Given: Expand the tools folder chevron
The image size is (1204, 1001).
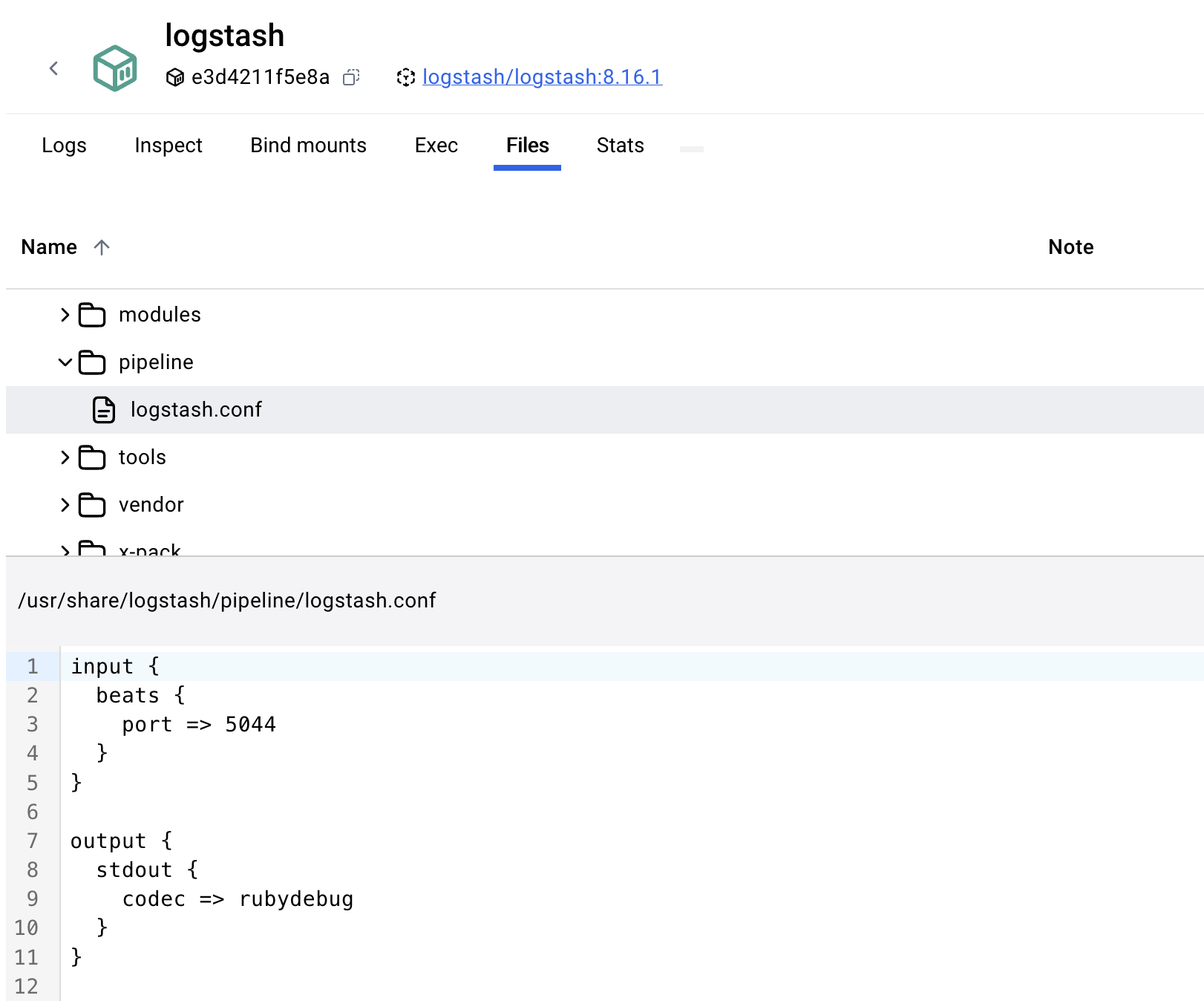Looking at the screenshot, I should tap(65, 457).
